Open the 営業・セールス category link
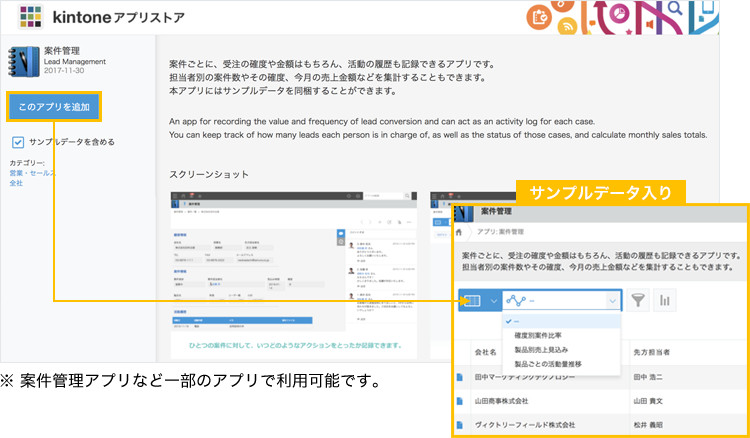 tap(32, 173)
